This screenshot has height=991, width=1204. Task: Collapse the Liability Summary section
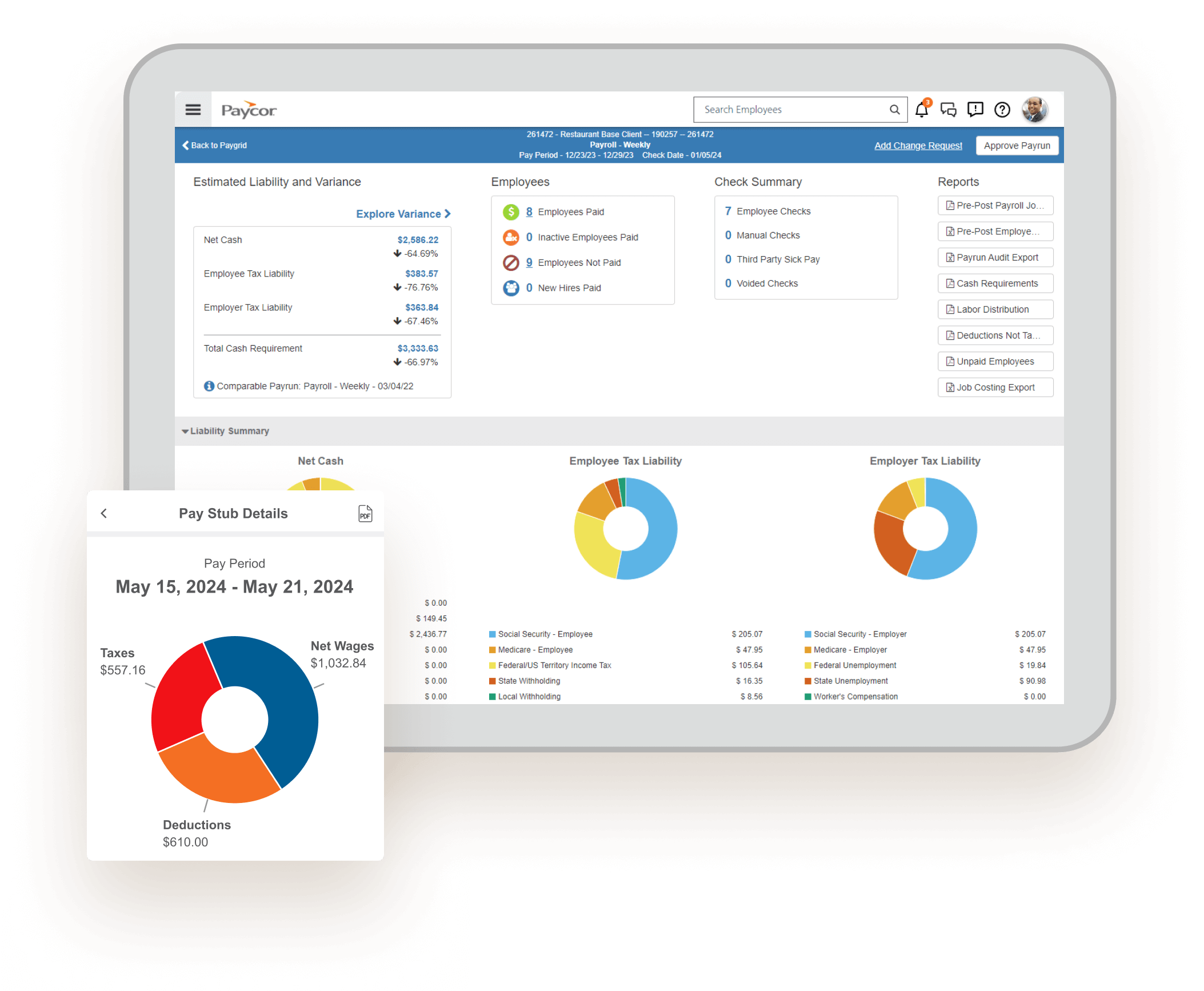[225, 431]
